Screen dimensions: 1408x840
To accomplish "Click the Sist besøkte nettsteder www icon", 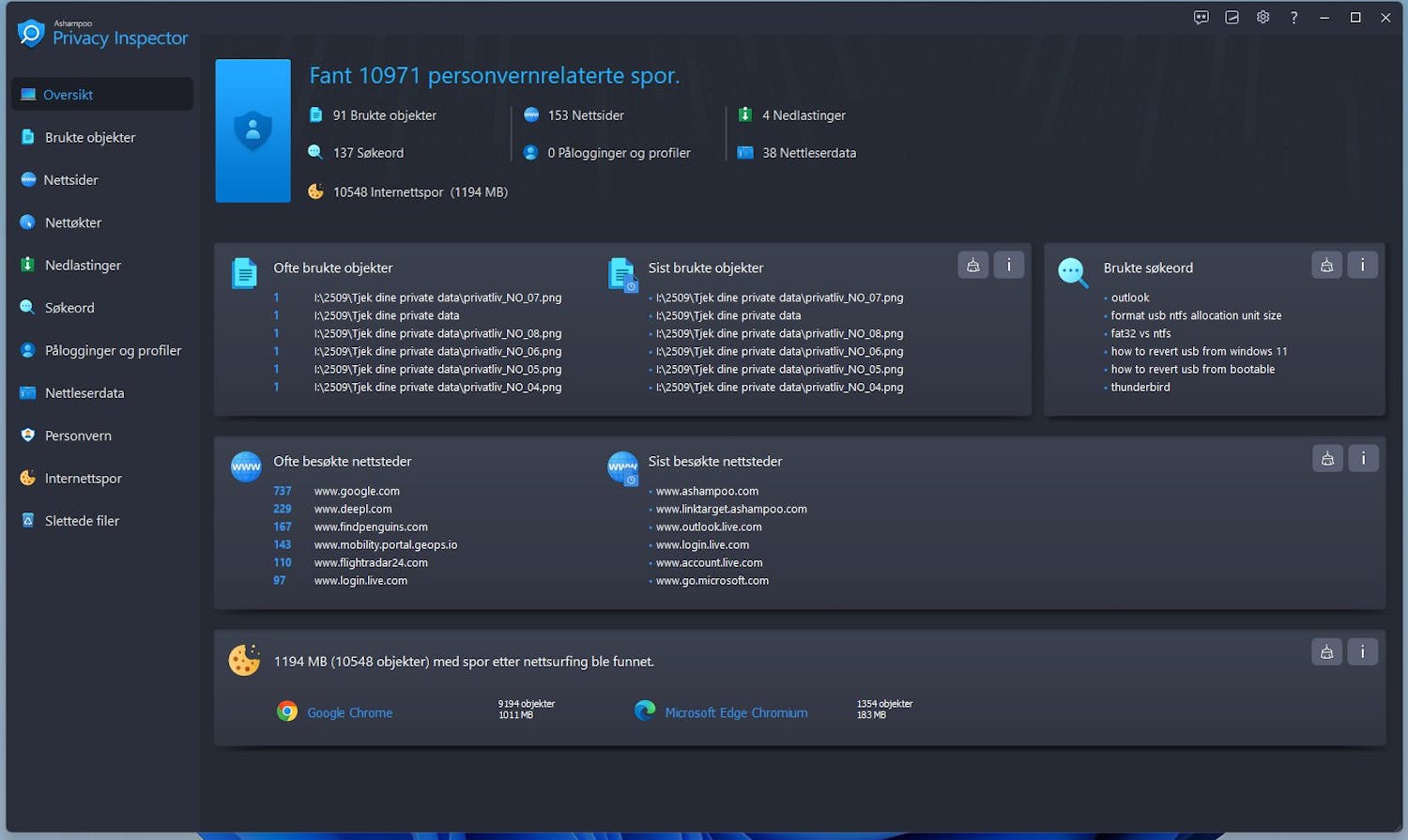I will tap(623, 467).
